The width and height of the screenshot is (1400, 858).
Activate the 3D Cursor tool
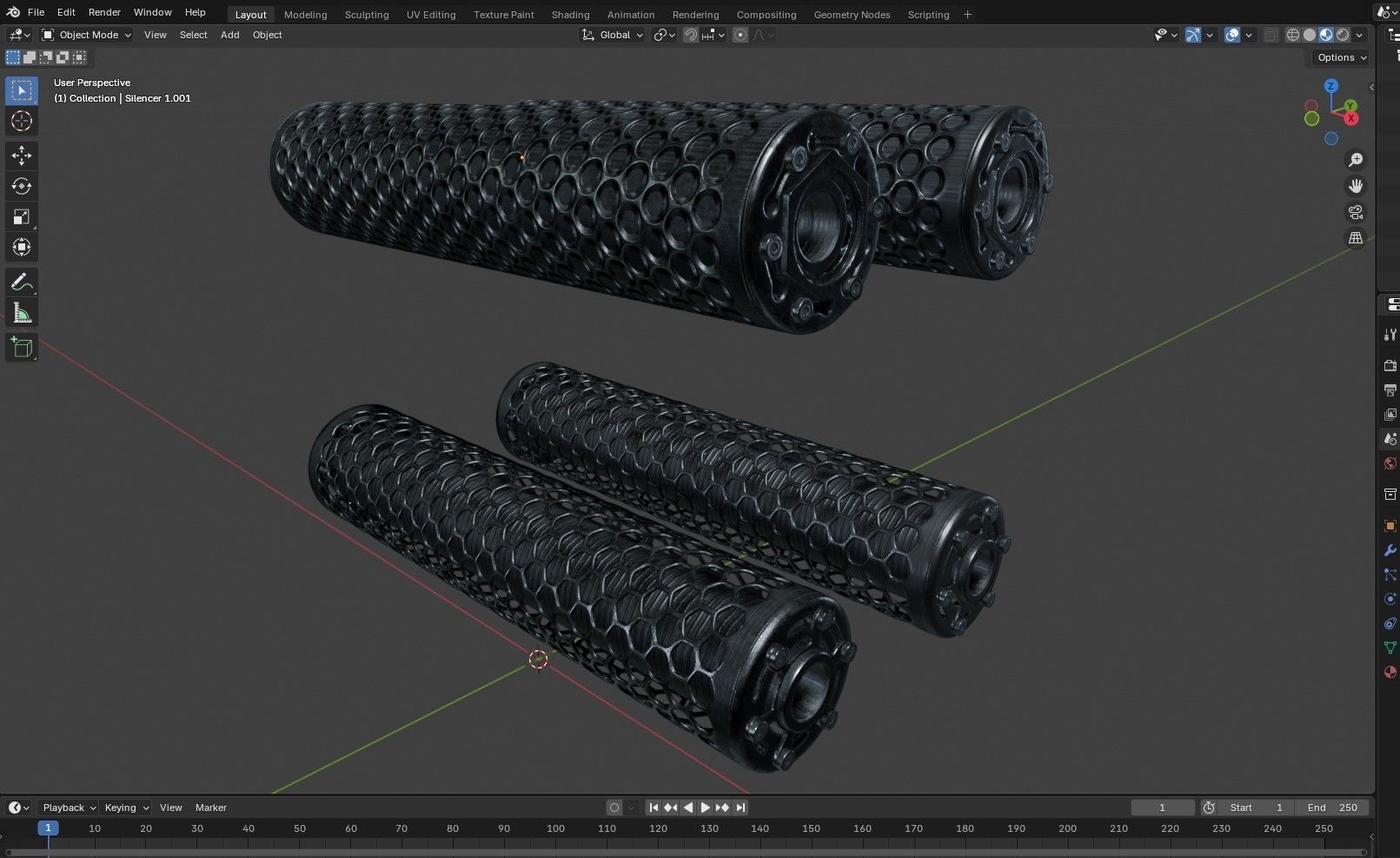point(22,121)
